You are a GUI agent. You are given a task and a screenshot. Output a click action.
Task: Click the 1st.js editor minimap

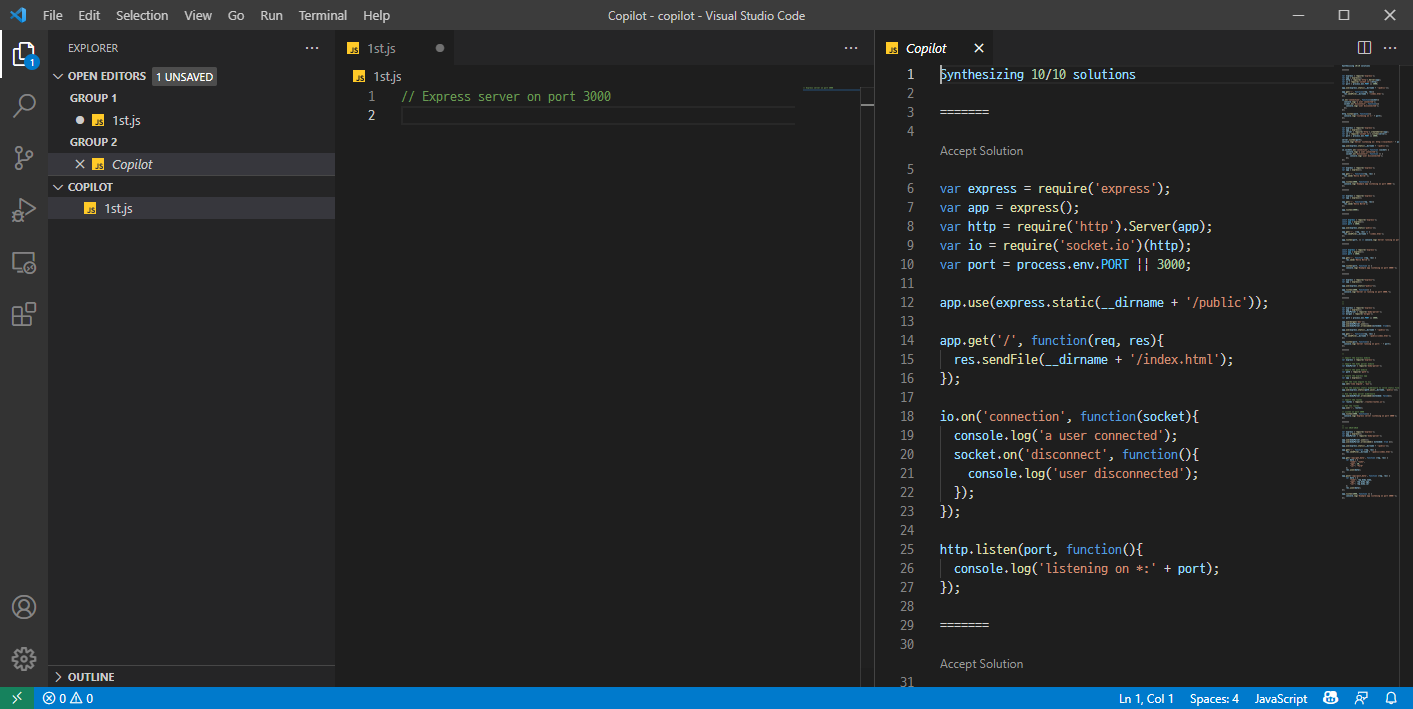(831, 90)
